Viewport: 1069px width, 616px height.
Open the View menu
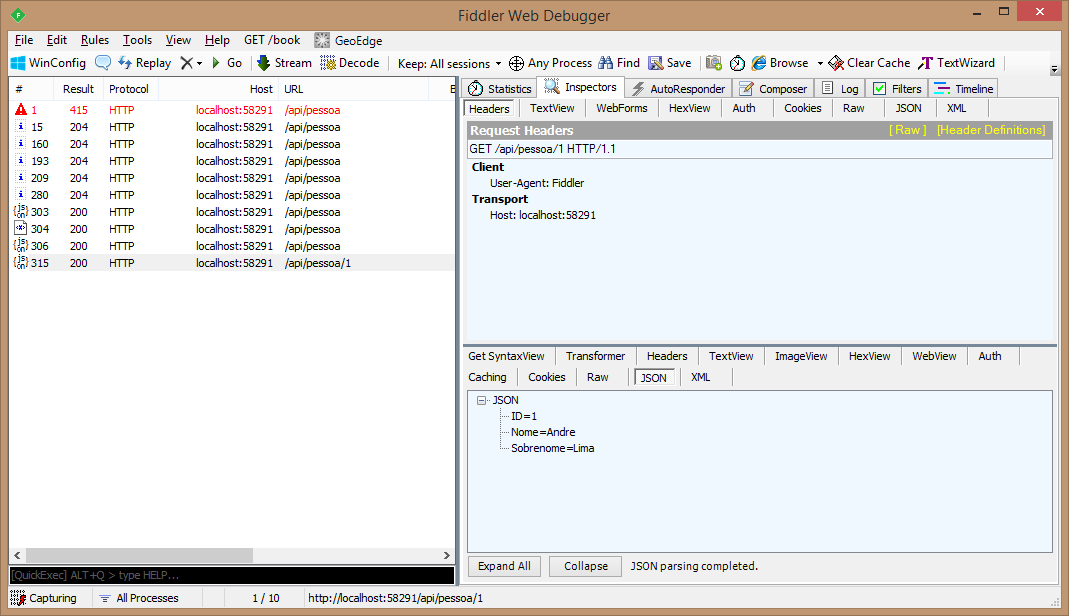pyautogui.click(x=178, y=40)
